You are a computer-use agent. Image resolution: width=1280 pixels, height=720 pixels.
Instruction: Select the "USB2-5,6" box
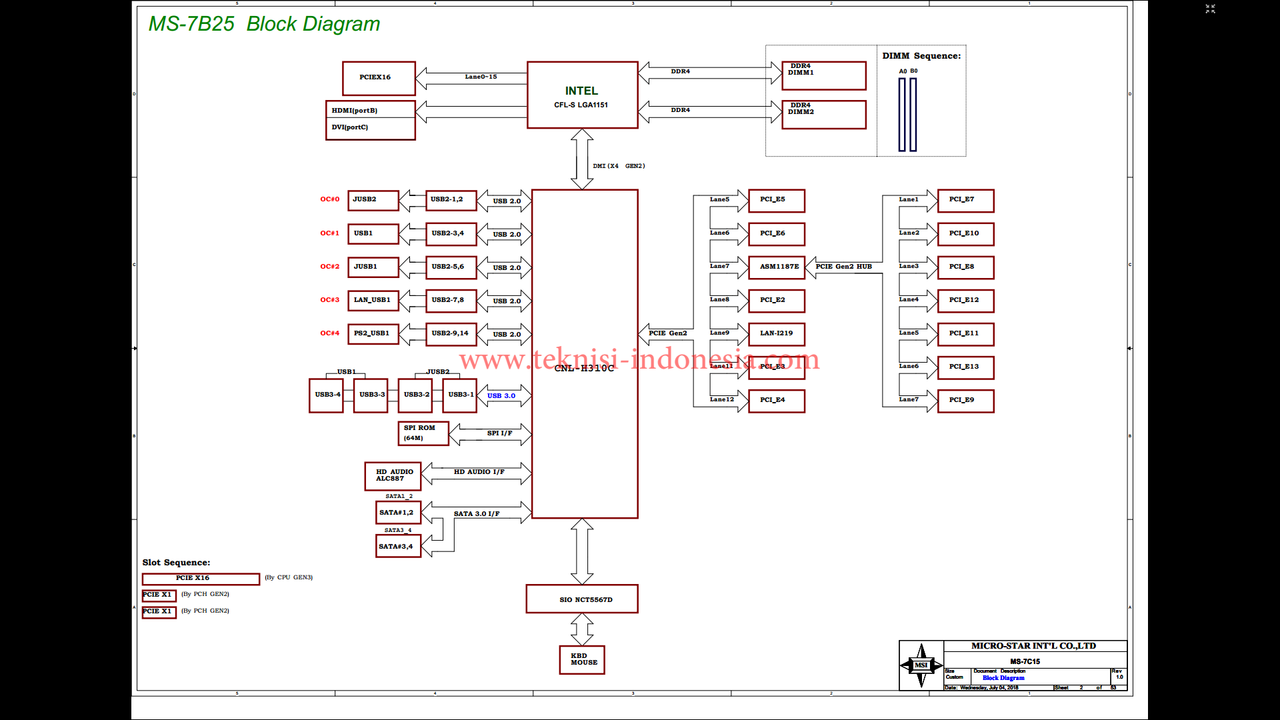click(x=451, y=267)
